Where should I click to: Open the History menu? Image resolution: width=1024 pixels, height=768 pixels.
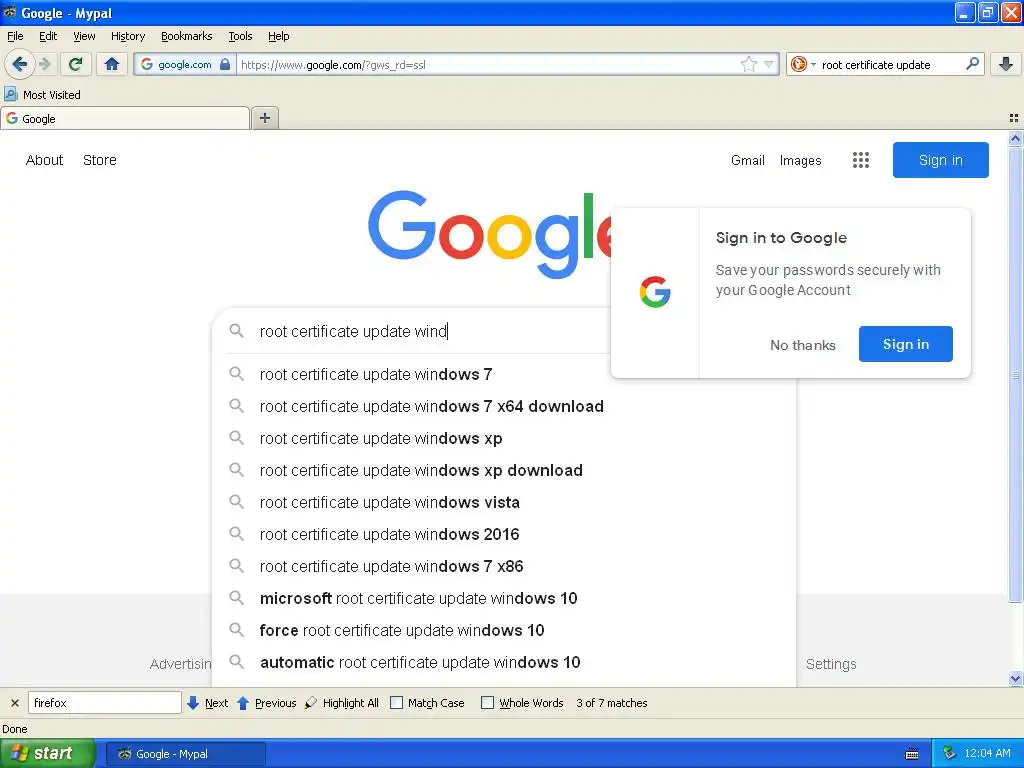[x=127, y=36]
